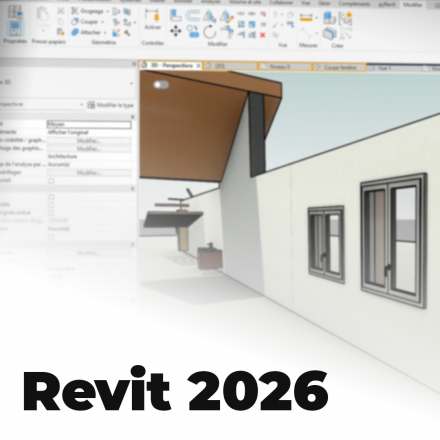Screen dimensions: 440x440
Task: Click the Array tool blue grid icon
Action: click(241, 24)
